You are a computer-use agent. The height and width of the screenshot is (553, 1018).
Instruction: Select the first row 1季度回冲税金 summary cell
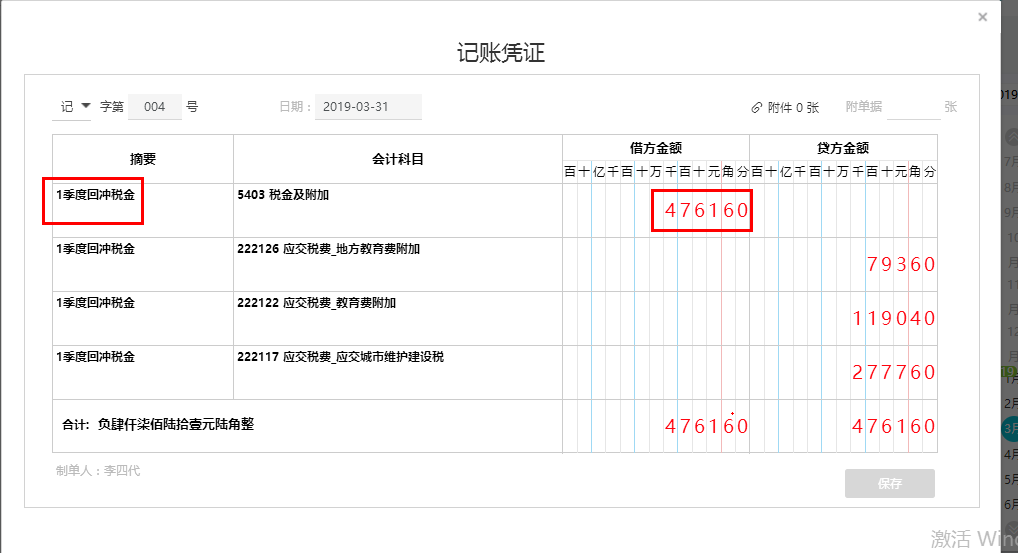click(143, 210)
